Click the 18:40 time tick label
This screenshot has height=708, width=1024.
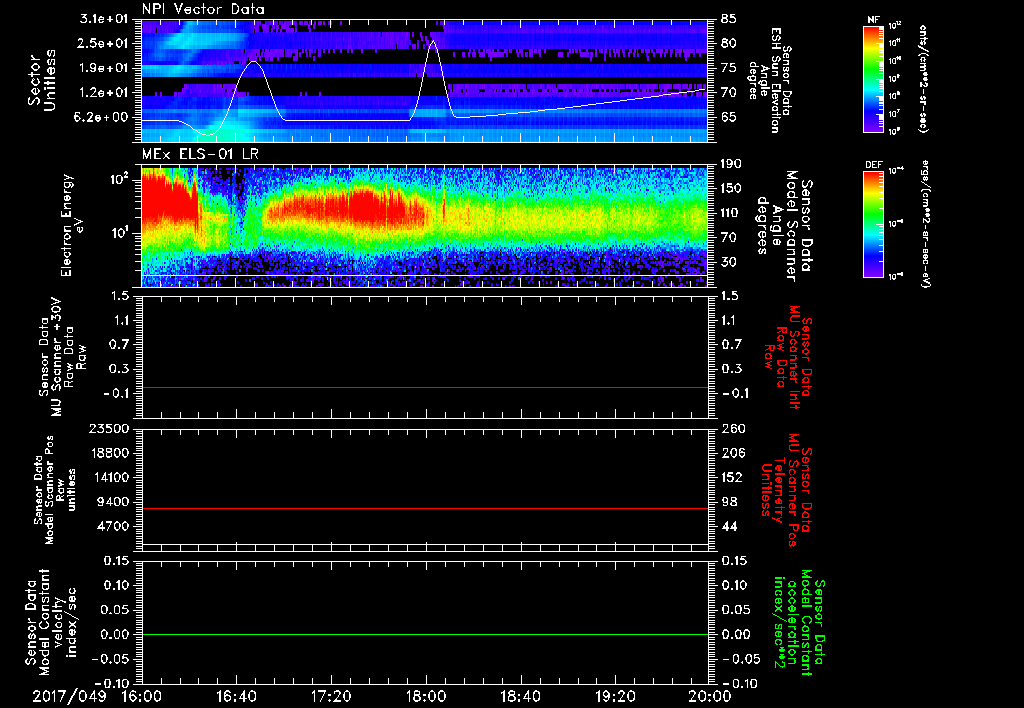[520, 696]
